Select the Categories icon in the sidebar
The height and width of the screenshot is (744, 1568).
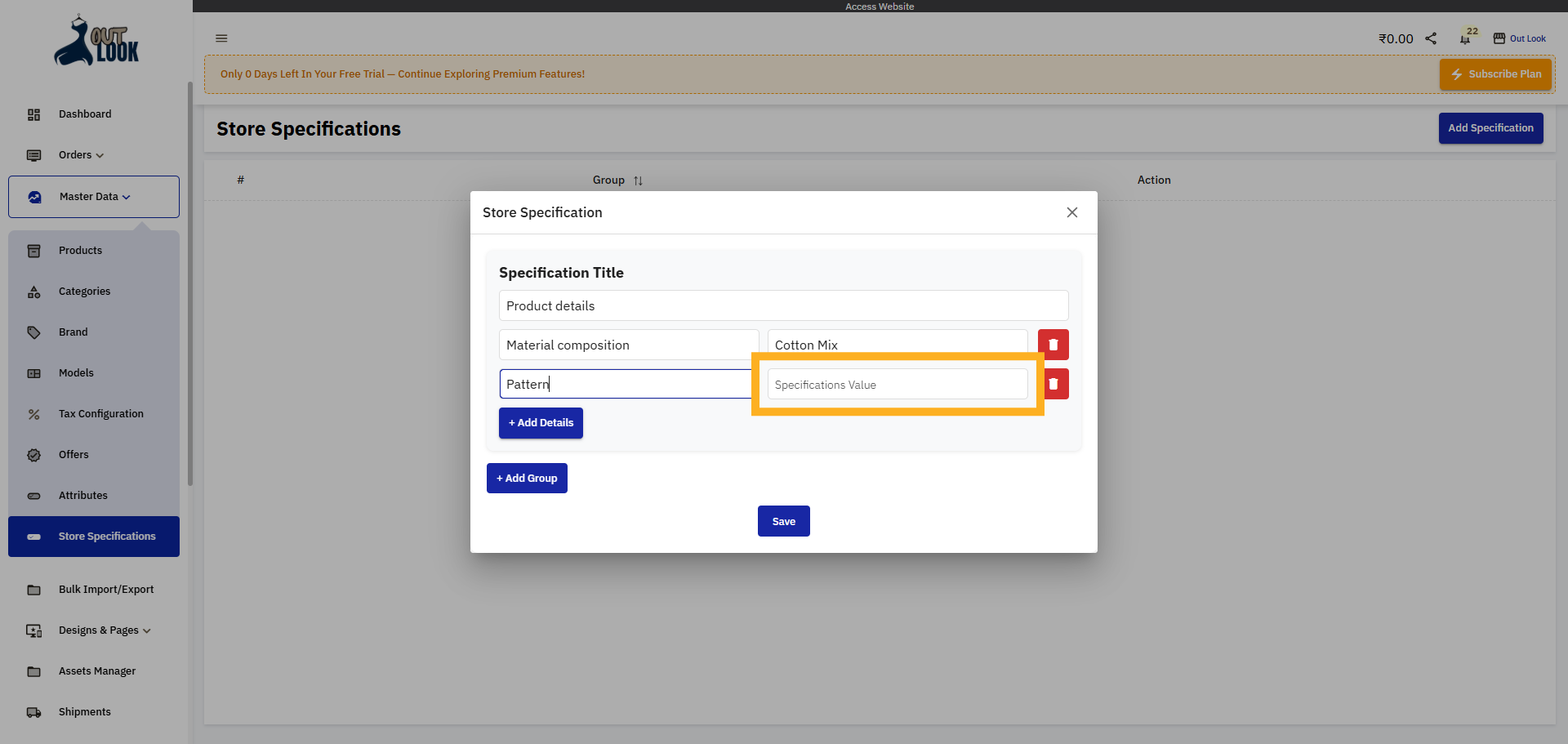click(x=33, y=292)
